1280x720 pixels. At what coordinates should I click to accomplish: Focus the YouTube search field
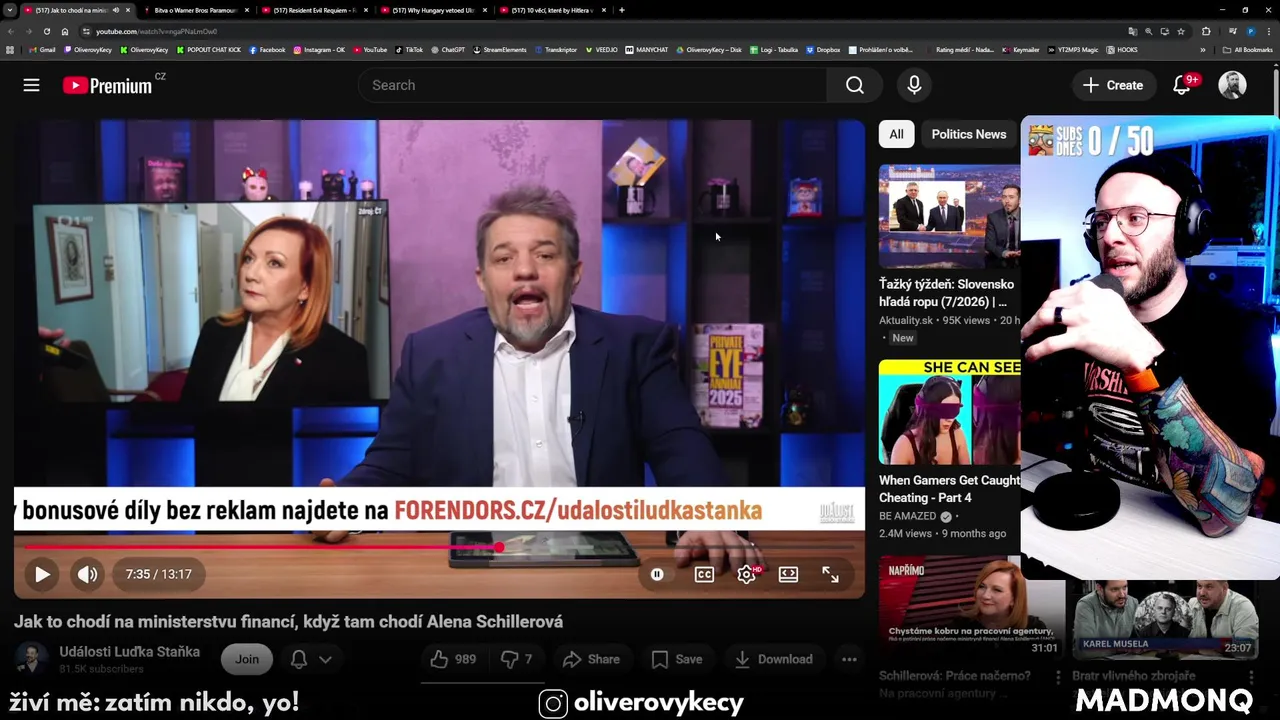click(592, 85)
